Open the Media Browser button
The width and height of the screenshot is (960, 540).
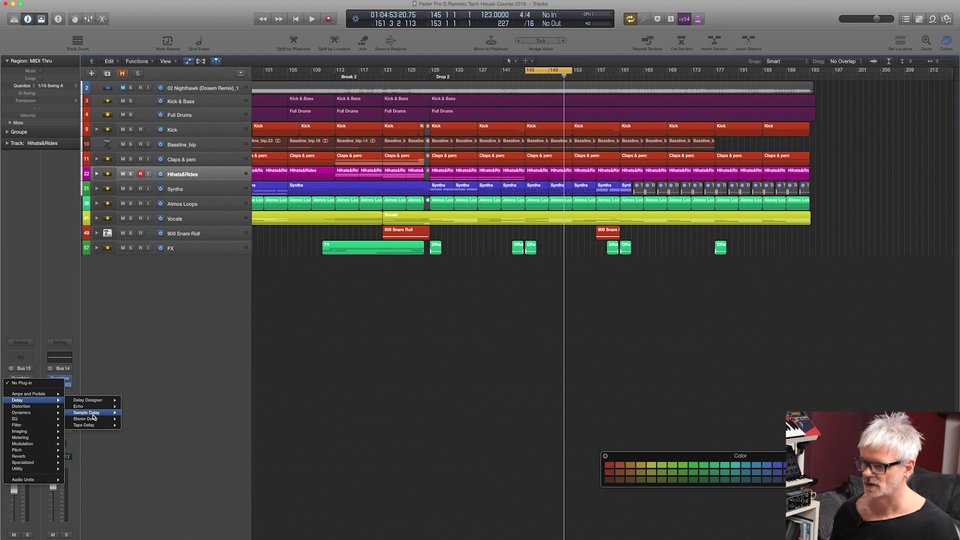click(947, 19)
